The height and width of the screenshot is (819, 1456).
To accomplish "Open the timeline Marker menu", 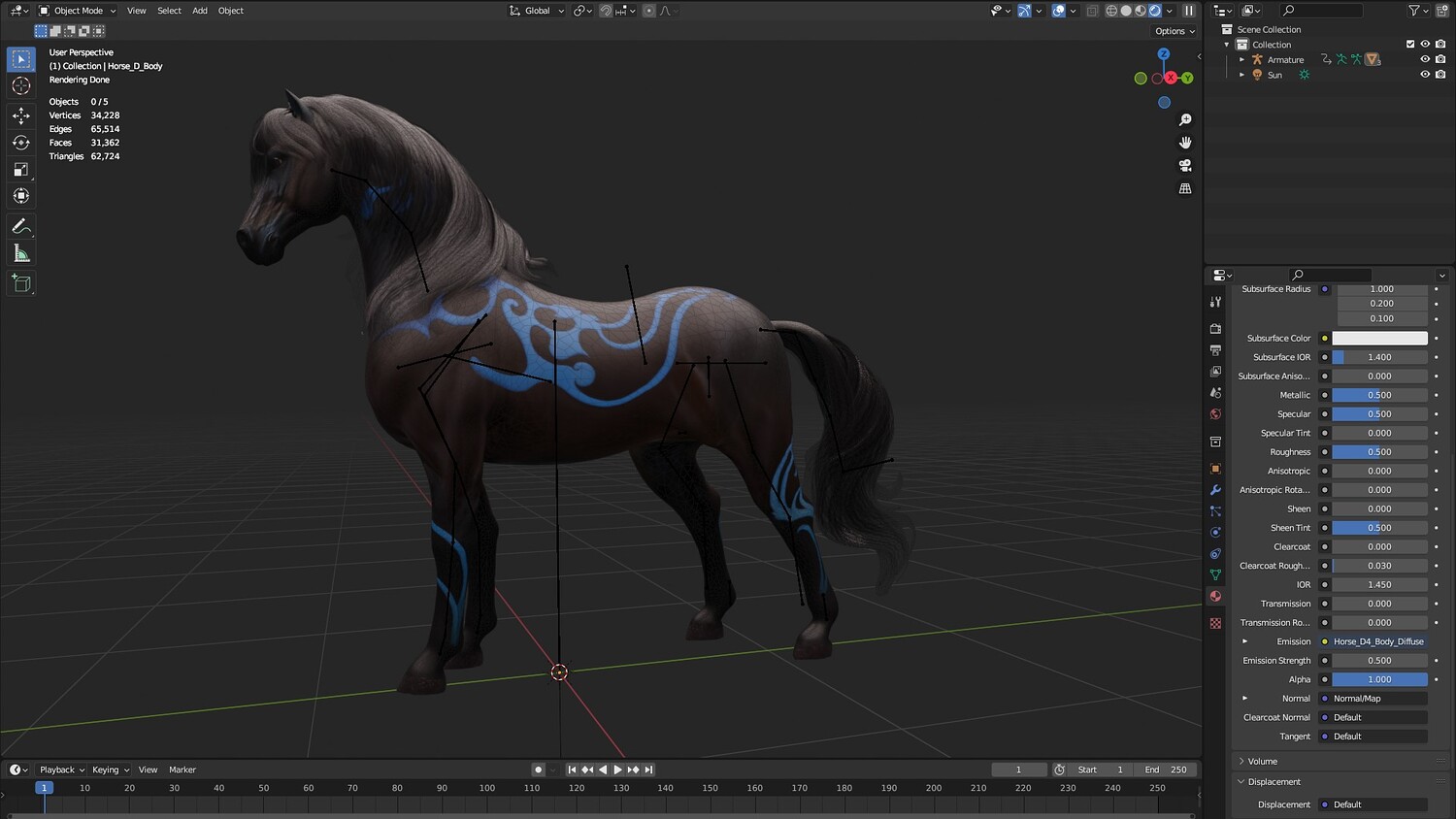I will tap(182, 770).
